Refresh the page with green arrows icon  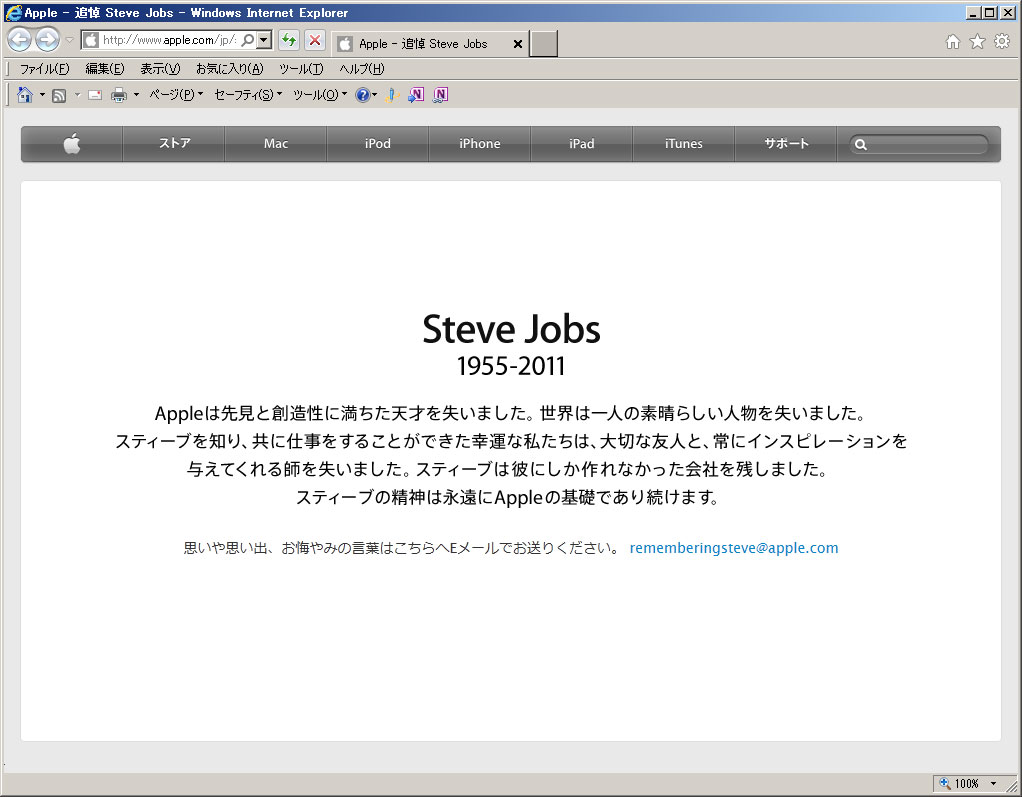(289, 40)
